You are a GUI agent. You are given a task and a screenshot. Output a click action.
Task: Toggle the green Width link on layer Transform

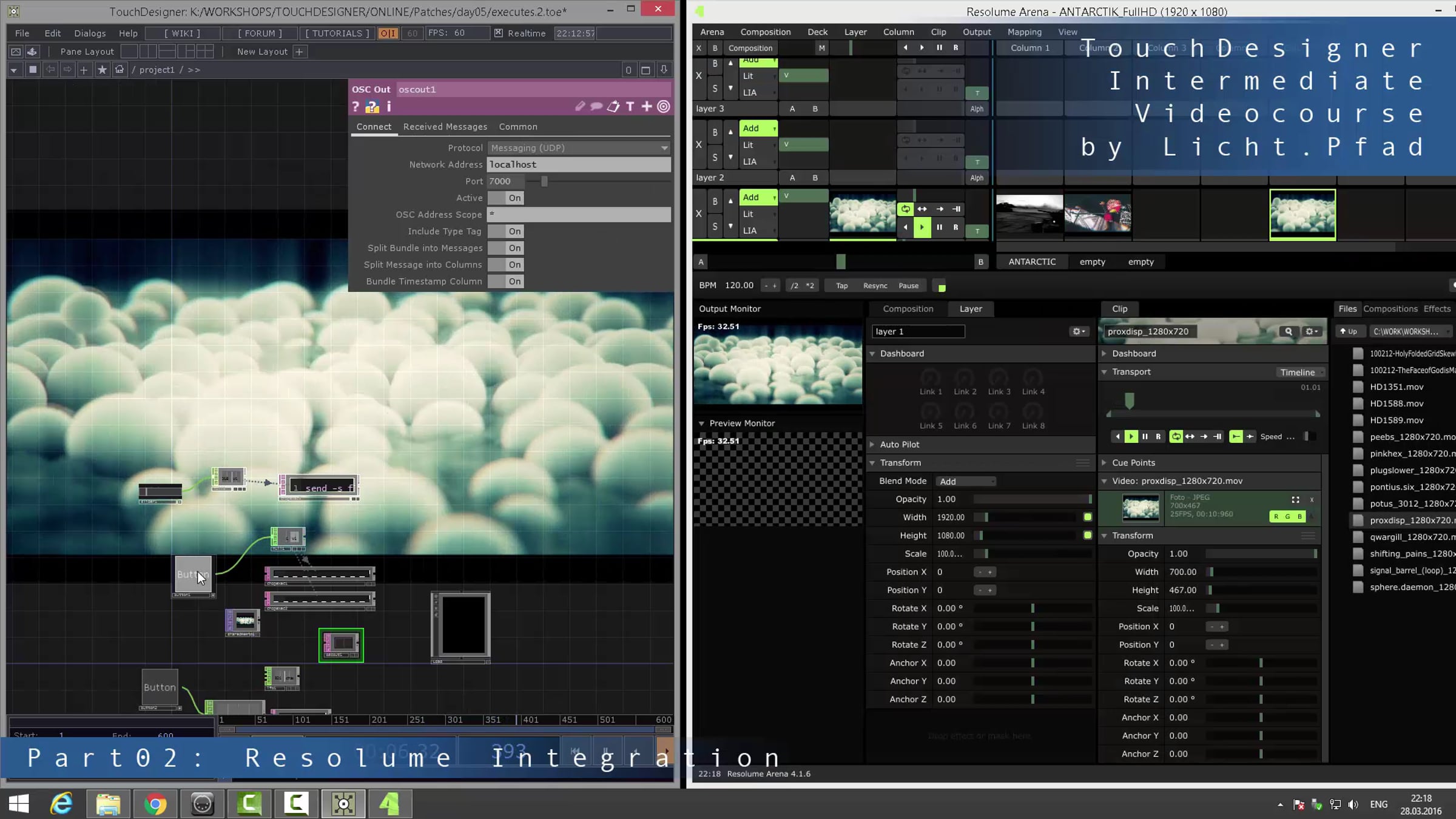[x=1088, y=517]
